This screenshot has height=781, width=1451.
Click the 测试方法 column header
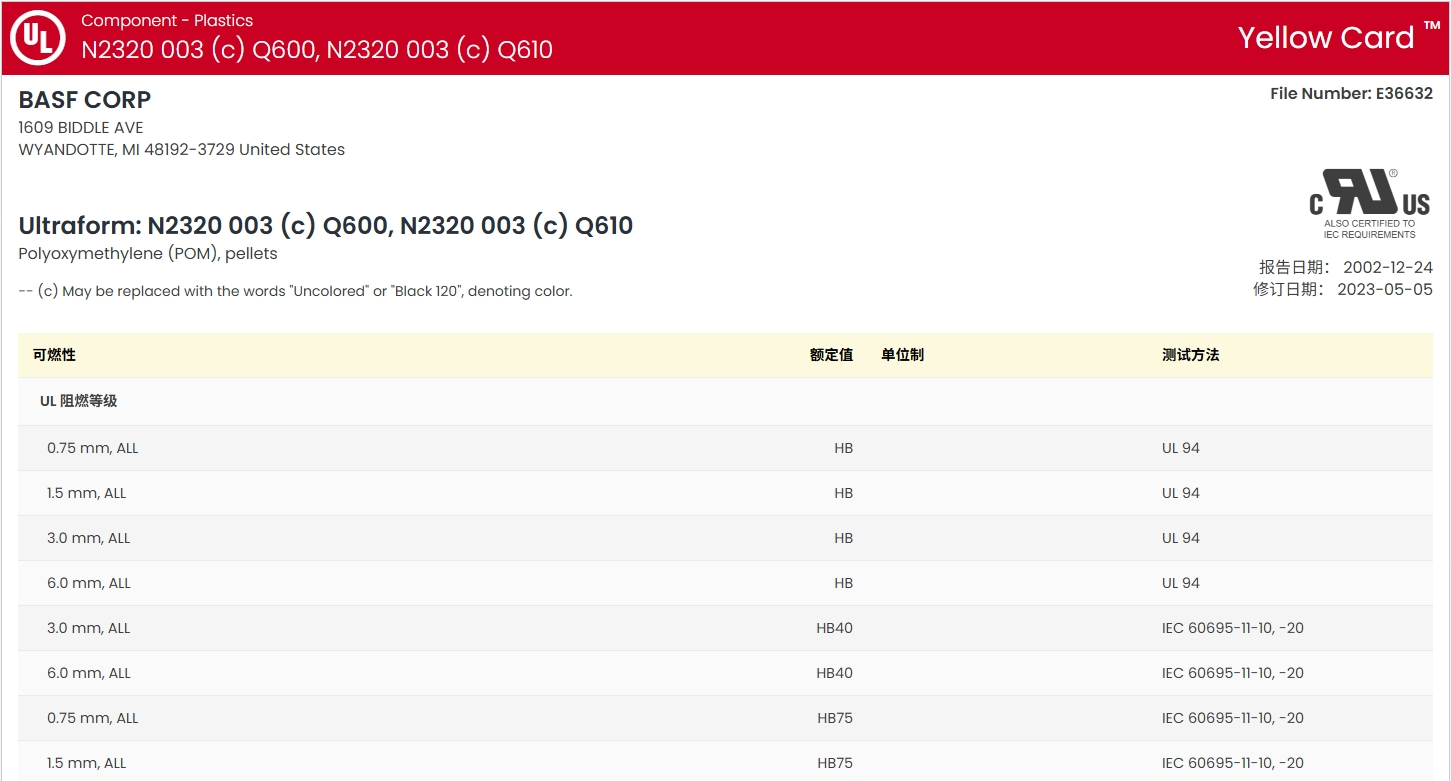[x=1190, y=355]
